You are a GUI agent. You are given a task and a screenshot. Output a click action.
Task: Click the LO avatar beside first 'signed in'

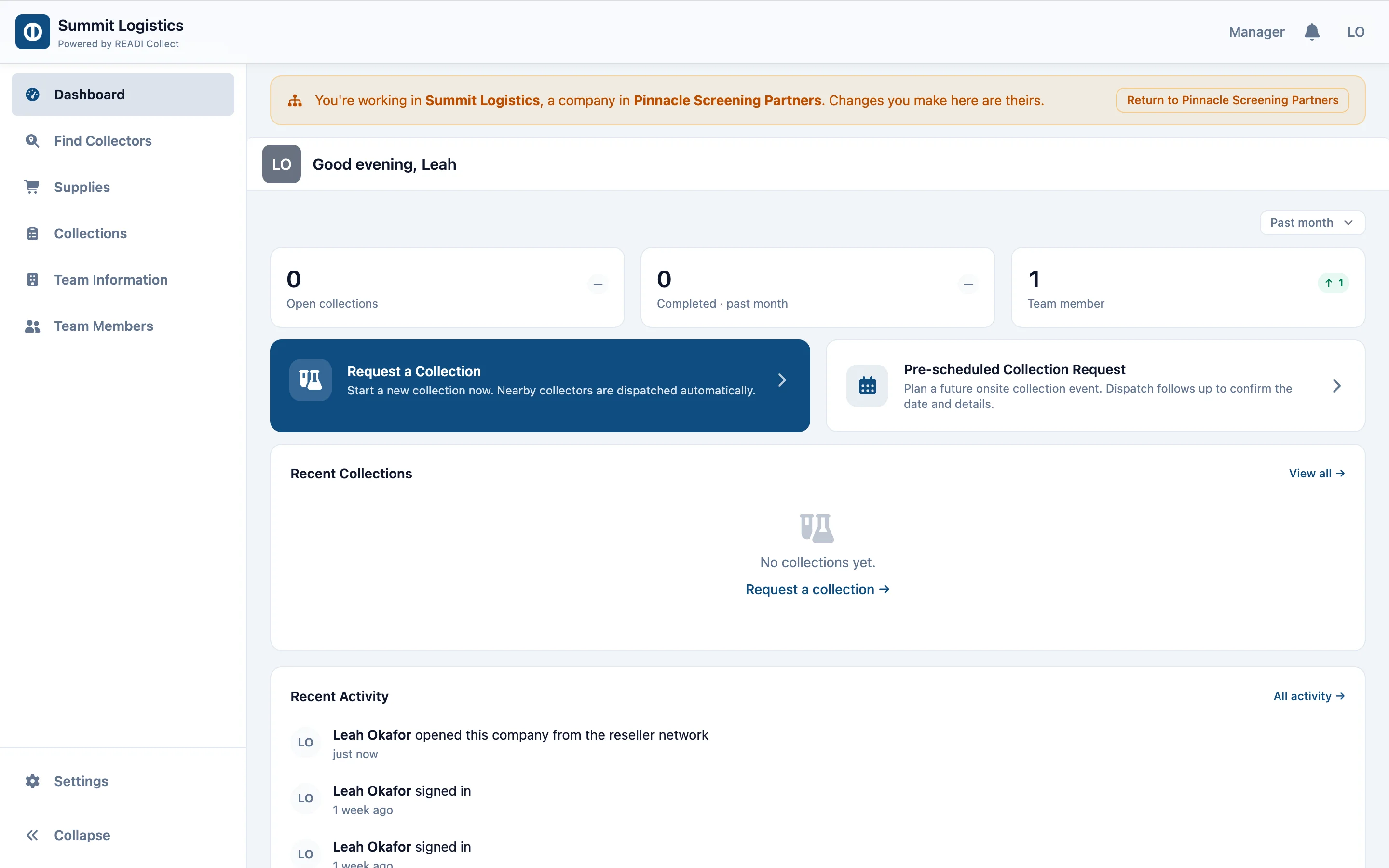(x=305, y=798)
